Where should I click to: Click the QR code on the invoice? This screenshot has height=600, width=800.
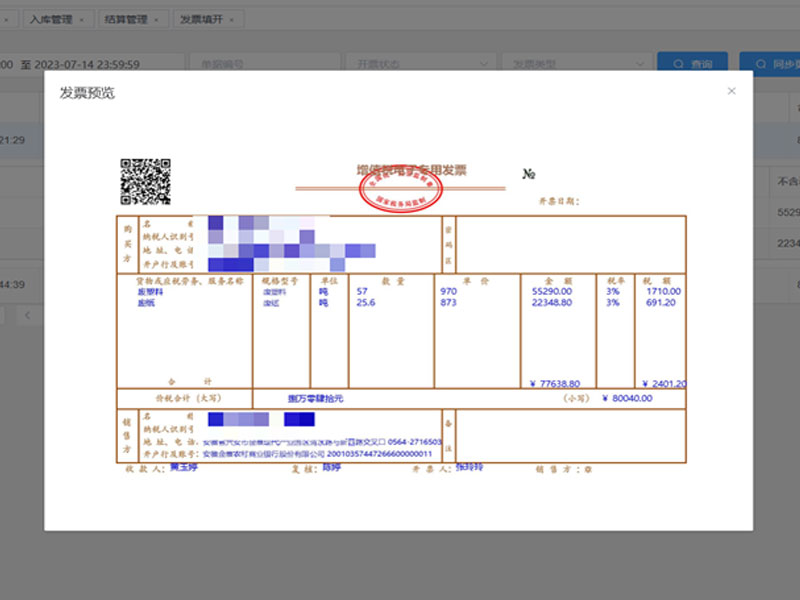click(x=145, y=181)
